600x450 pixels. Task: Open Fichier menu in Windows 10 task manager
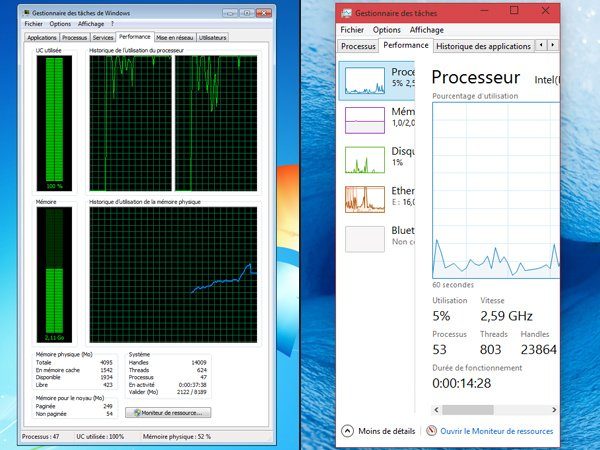pyautogui.click(x=352, y=30)
